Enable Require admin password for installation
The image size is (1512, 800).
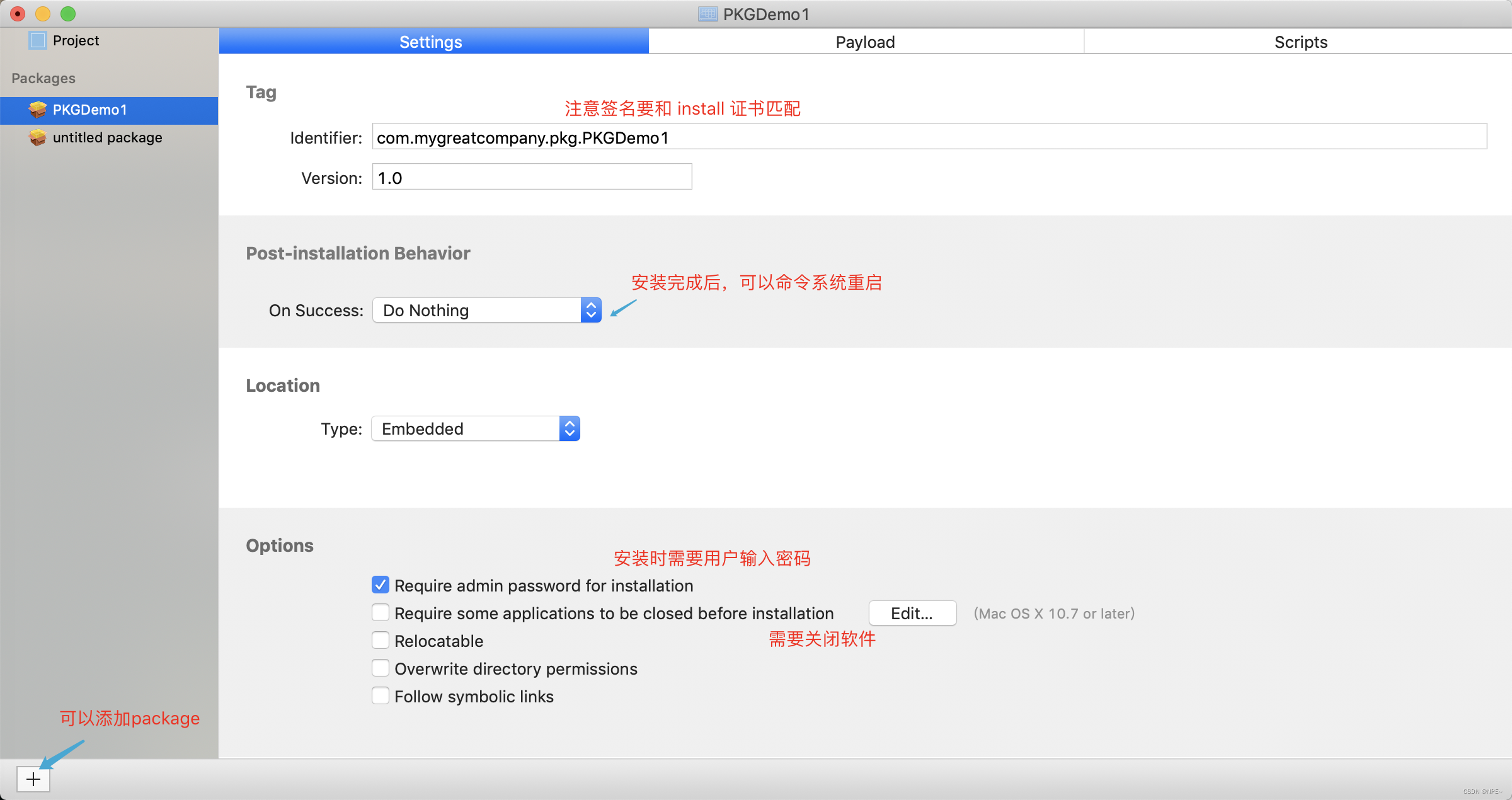point(381,585)
